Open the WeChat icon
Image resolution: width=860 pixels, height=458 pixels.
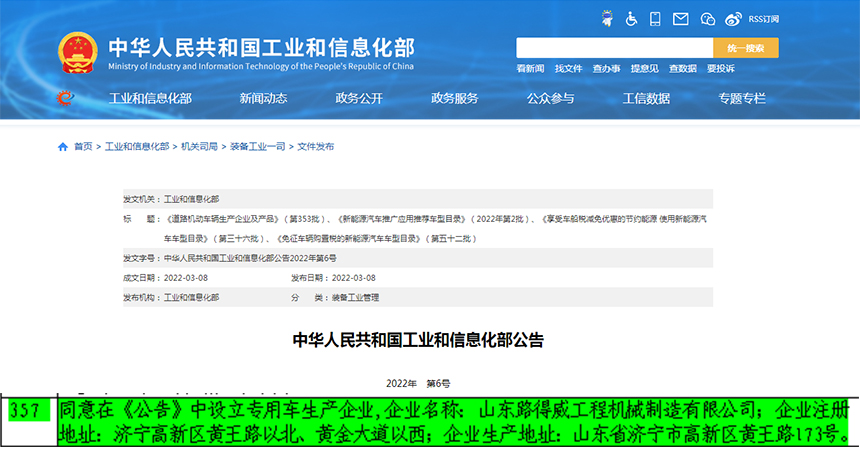(x=708, y=19)
